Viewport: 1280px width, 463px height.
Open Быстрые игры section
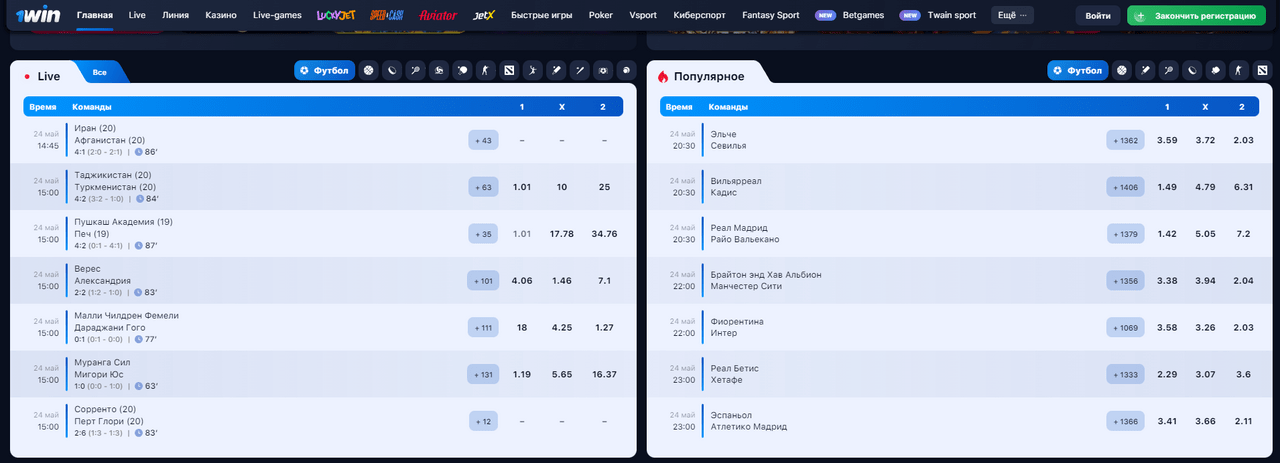click(542, 16)
